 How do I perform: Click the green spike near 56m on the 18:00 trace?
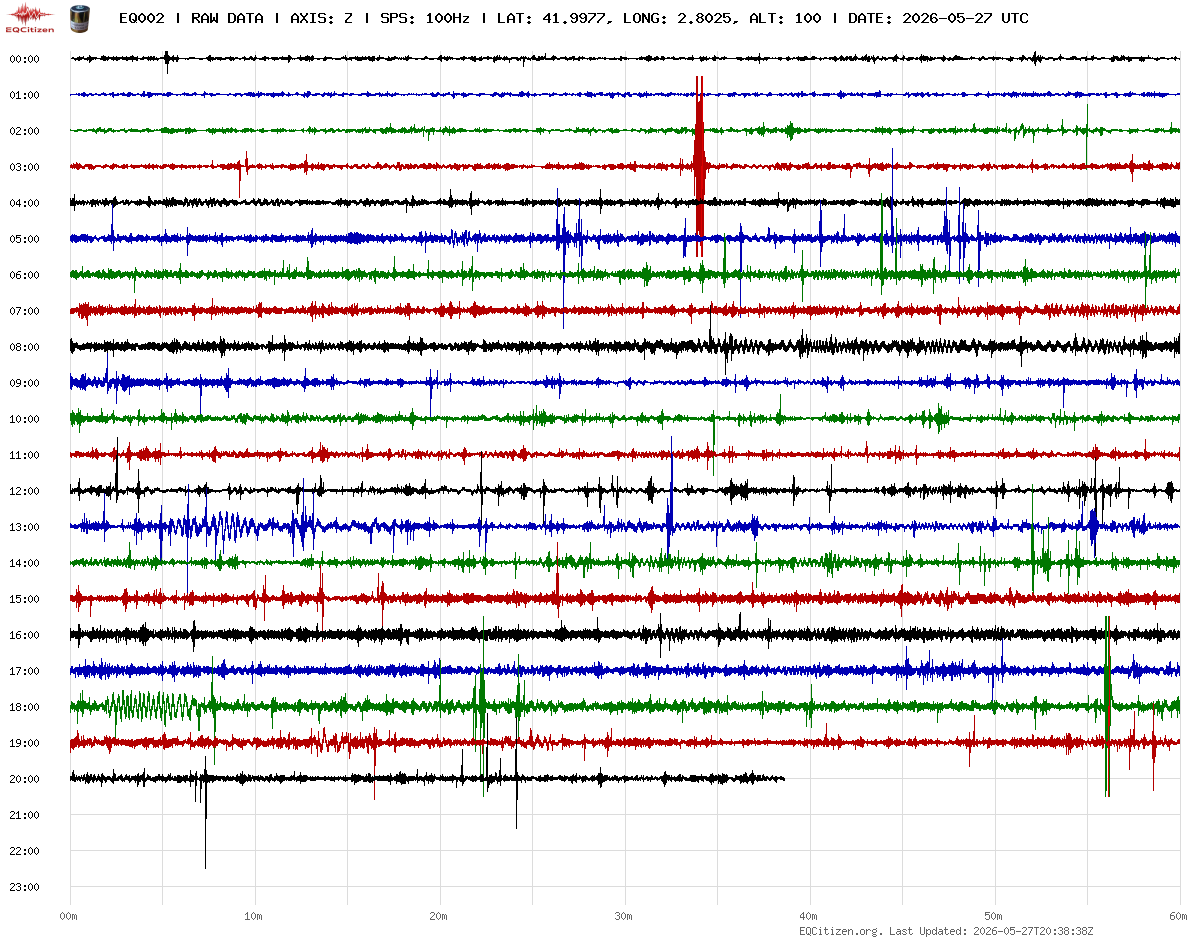coord(1107,706)
